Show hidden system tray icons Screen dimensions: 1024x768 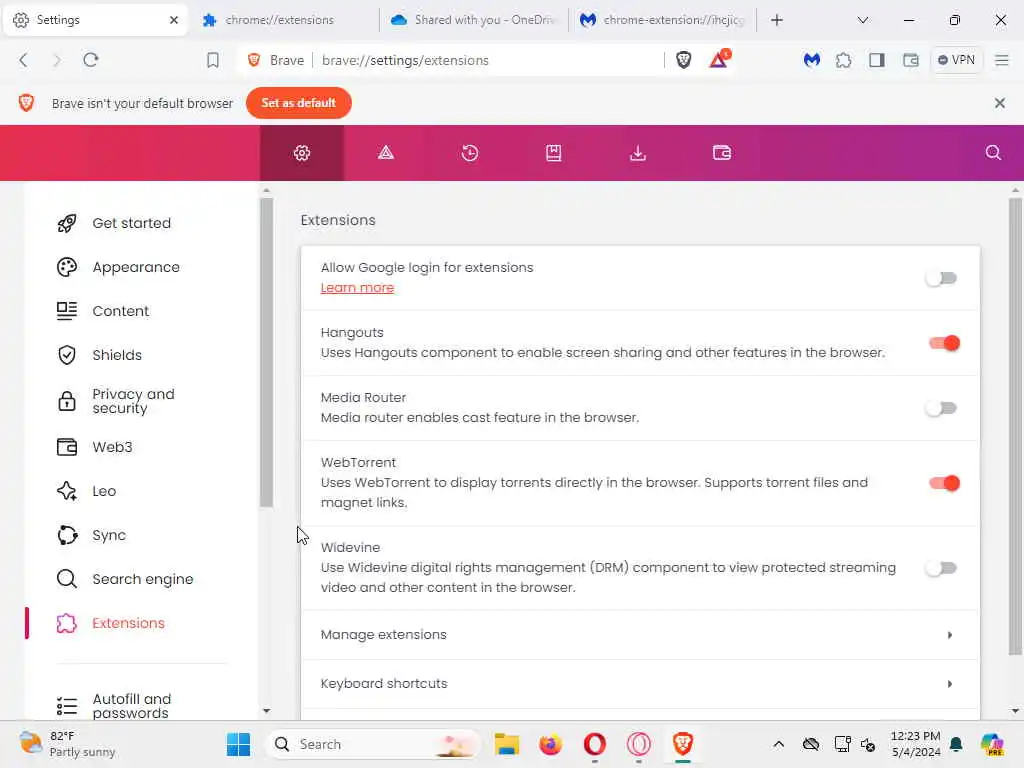(x=778, y=744)
